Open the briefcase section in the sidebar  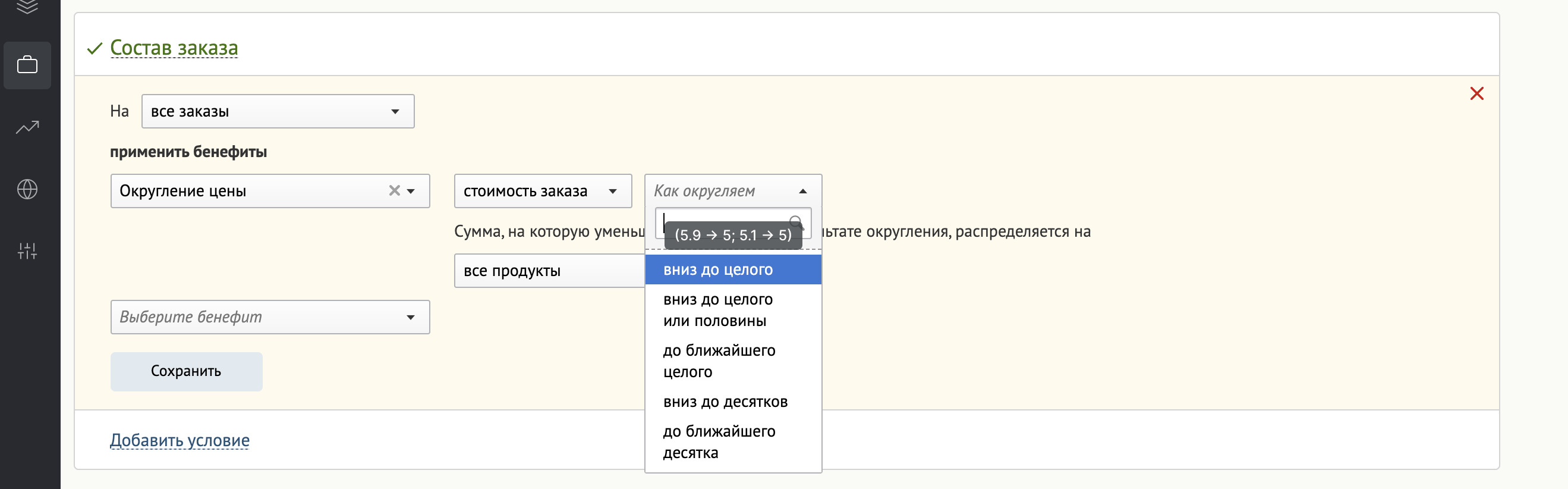(x=27, y=65)
